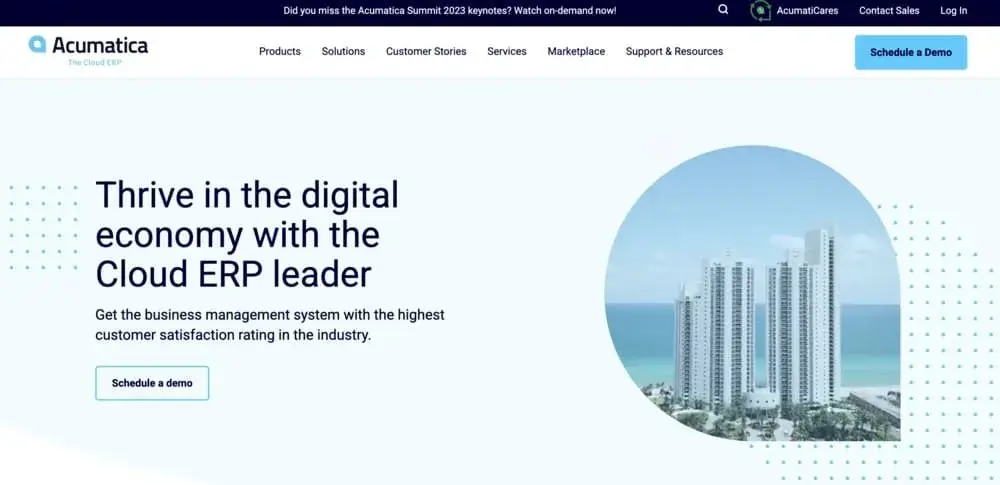Open the Contact Sales link
The height and width of the screenshot is (485, 1000).
coord(889,10)
